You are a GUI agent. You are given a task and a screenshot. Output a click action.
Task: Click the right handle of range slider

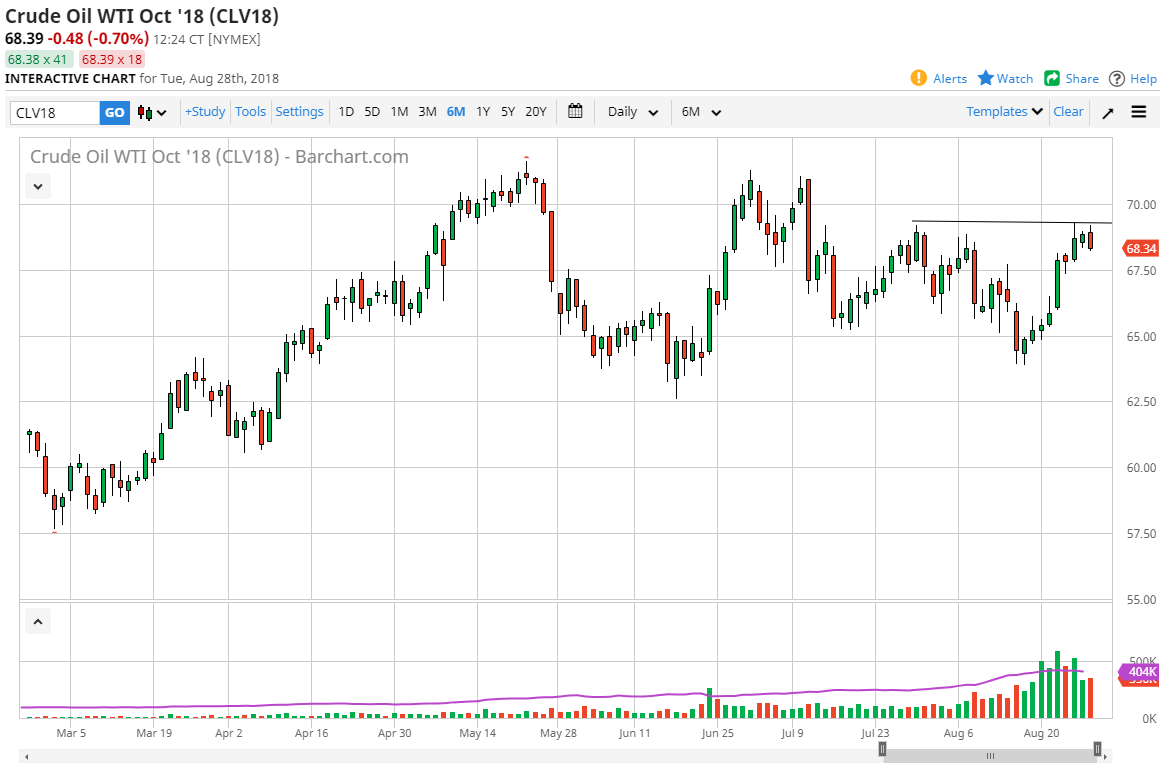pyautogui.click(x=1098, y=748)
